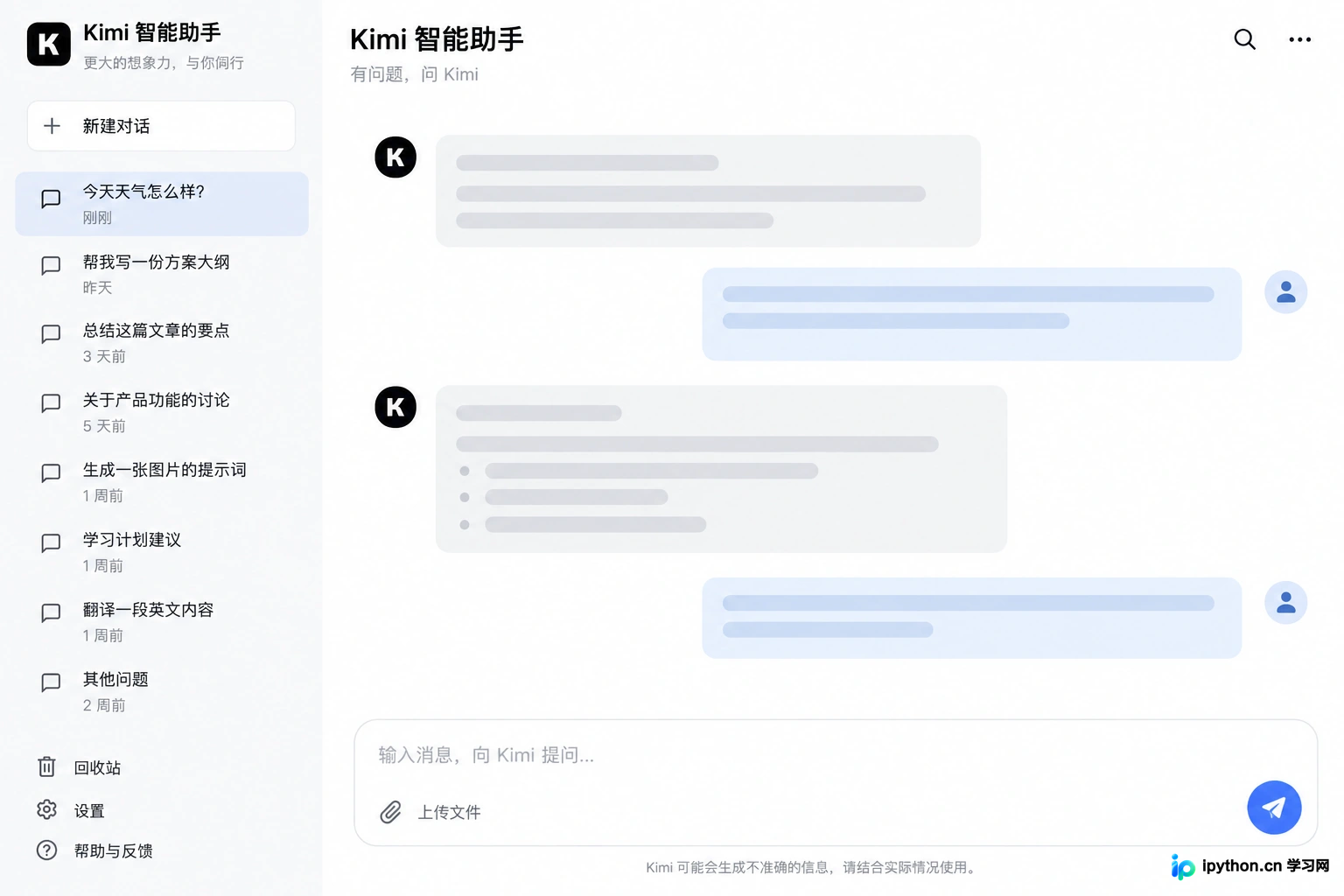Click the settings gear icon
This screenshot has width=1344, height=896.
click(x=46, y=809)
